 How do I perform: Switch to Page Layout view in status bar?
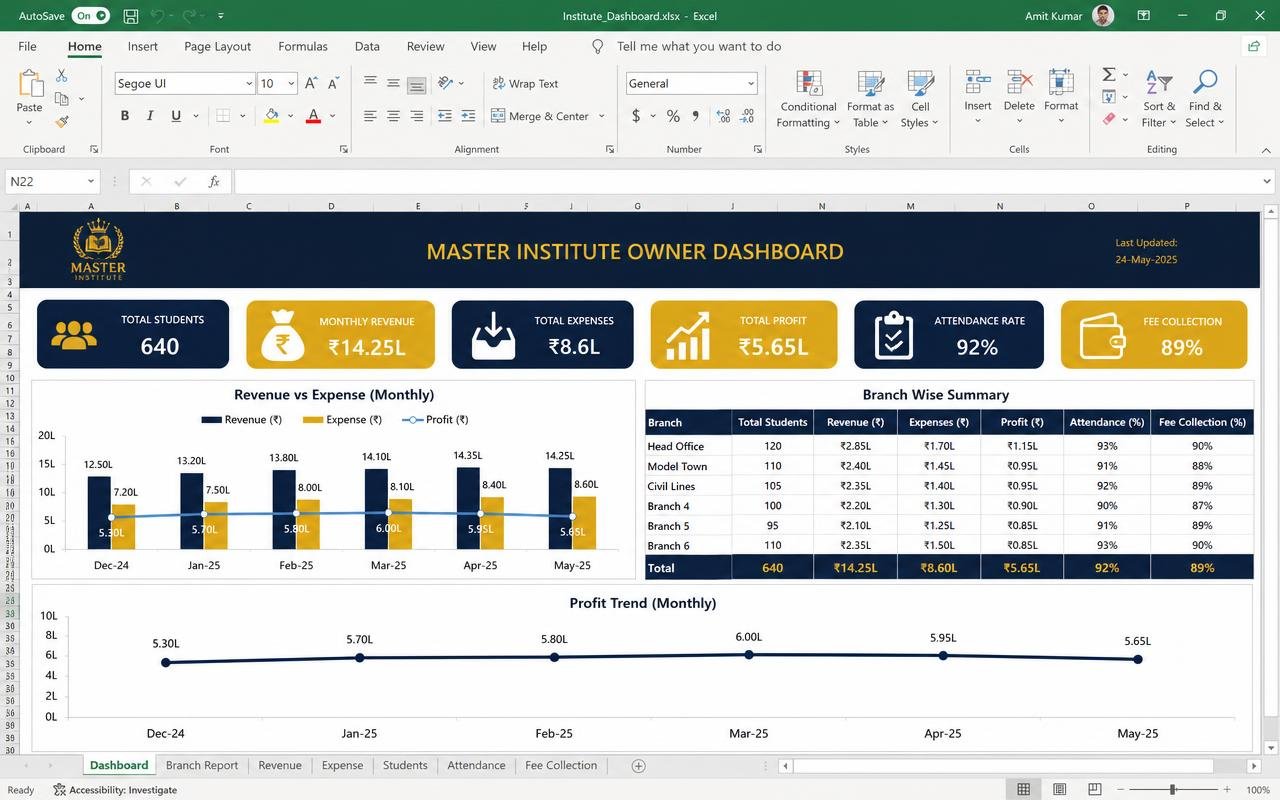pos(1059,790)
